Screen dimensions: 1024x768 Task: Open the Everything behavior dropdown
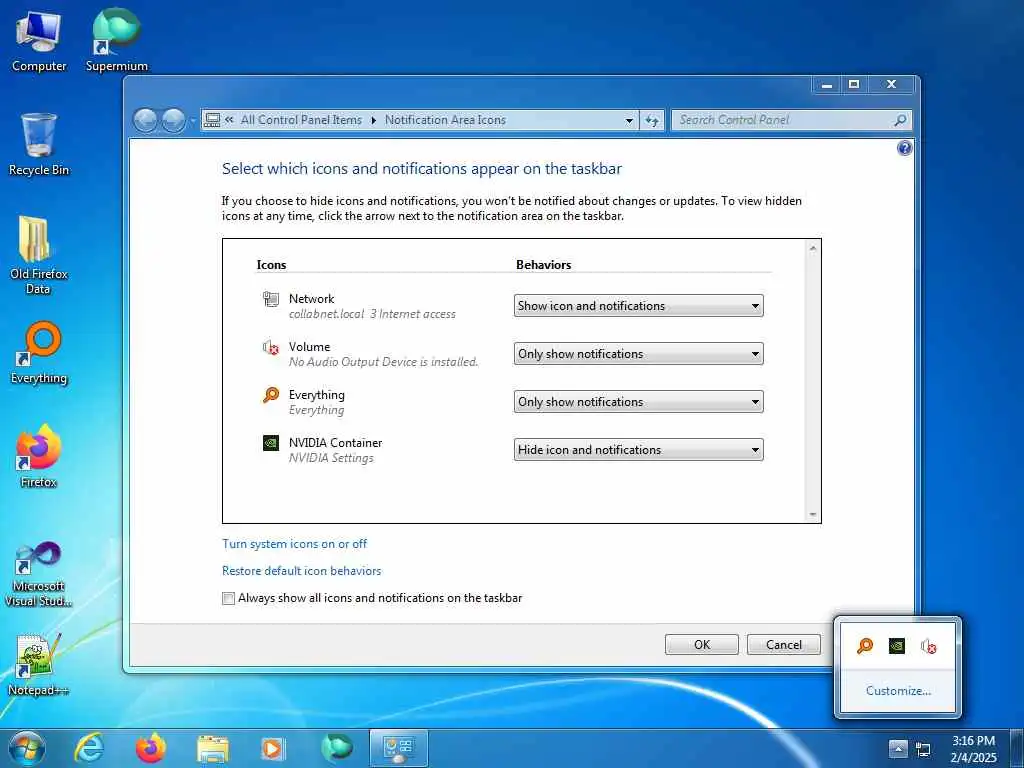pos(639,402)
